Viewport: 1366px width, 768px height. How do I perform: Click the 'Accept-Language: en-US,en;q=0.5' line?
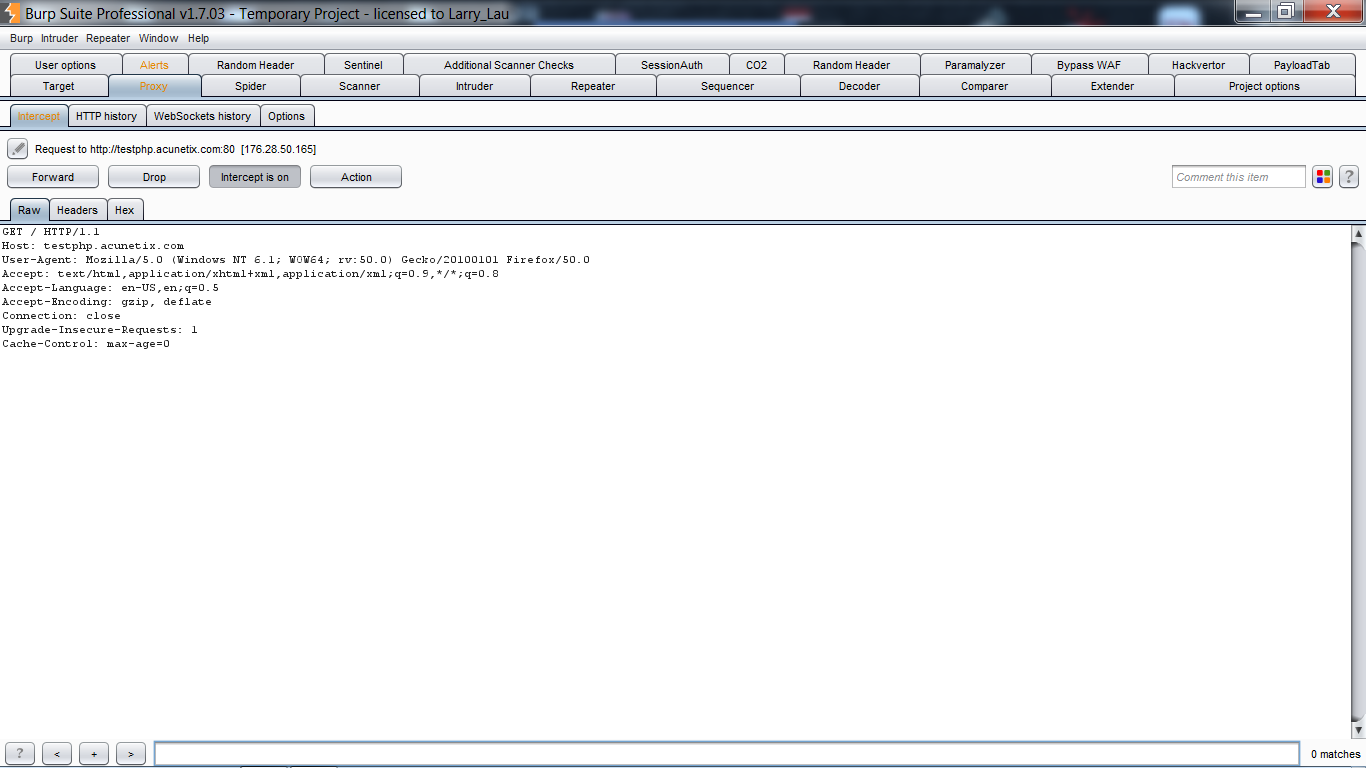(x=110, y=288)
